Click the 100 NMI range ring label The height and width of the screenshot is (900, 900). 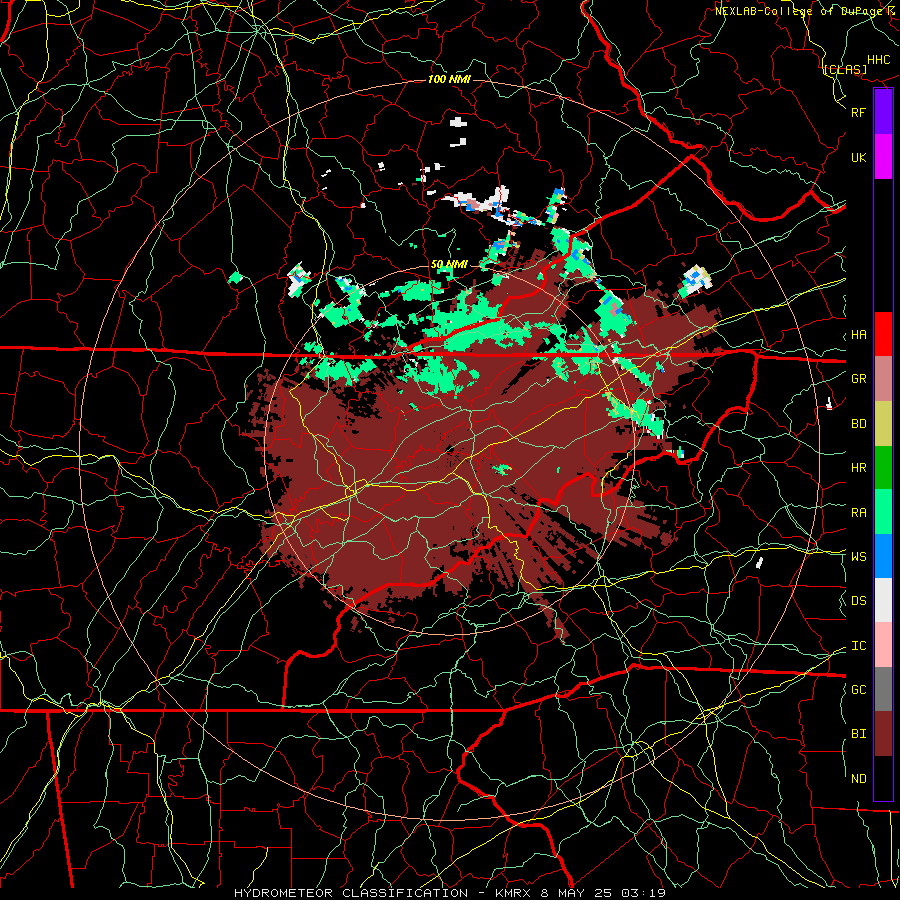pyautogui.click(x=449, y=79)
